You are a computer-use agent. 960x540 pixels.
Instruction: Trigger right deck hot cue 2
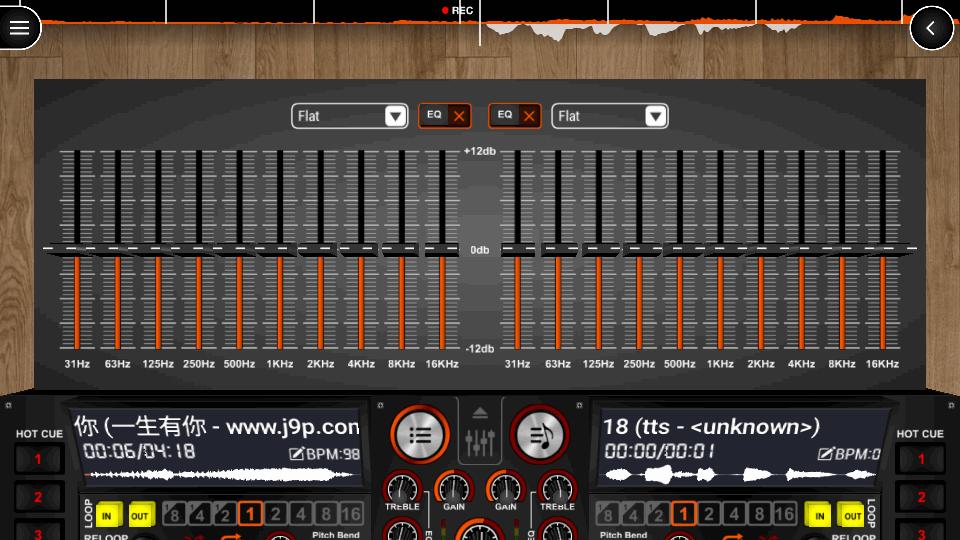click(920, 497)
